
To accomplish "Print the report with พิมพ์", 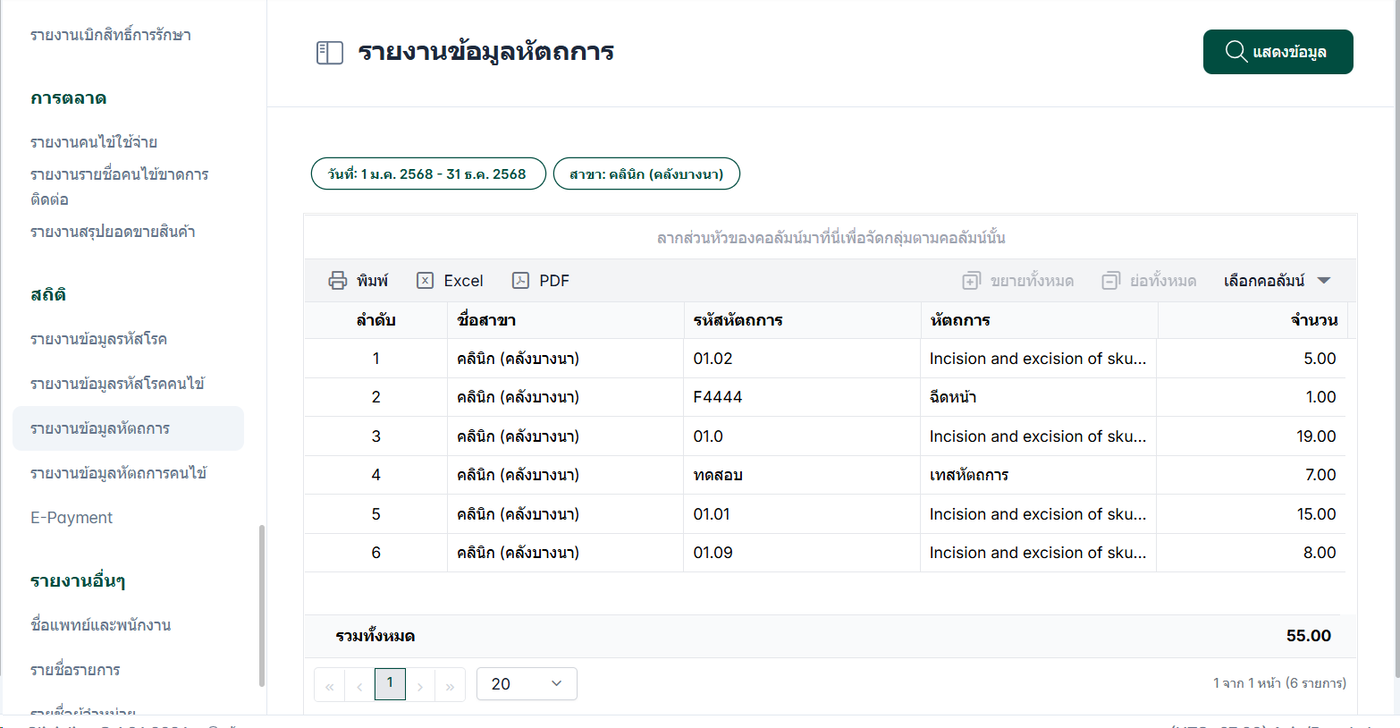I will click(358, 281).
